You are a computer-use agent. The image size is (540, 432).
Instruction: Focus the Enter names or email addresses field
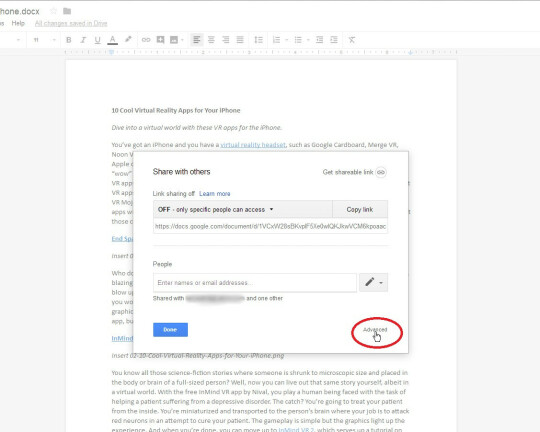(x=255, y=283)
